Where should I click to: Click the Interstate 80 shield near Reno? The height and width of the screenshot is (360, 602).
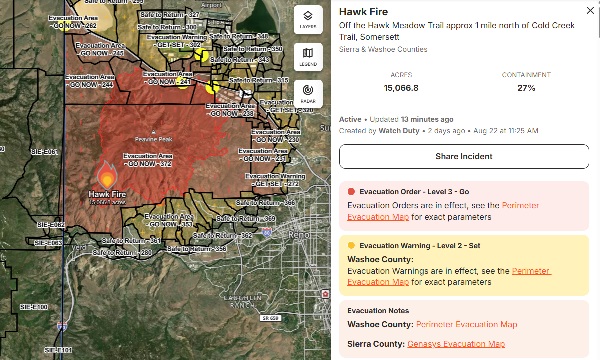click(x=267, y=232)
